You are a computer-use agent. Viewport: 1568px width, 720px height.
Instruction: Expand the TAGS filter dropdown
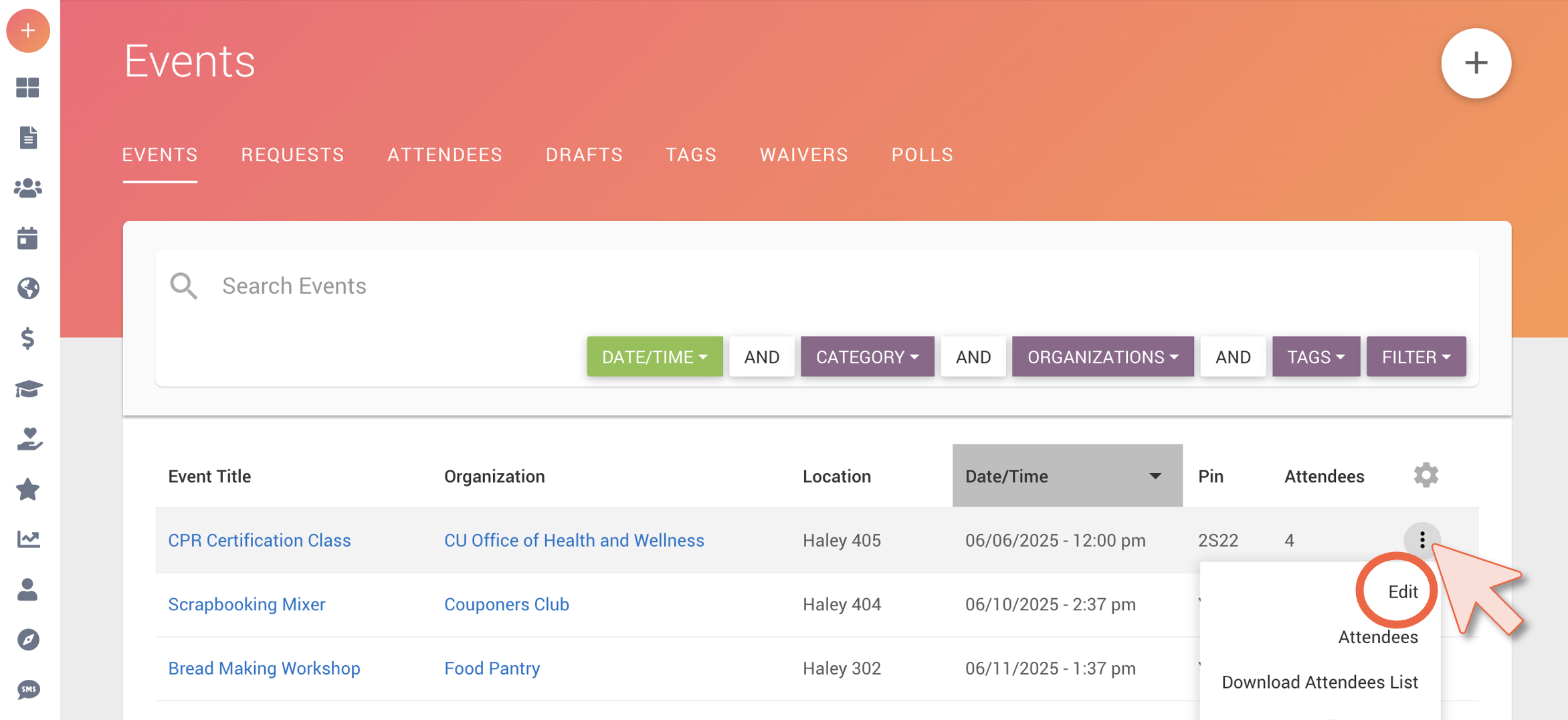[x=1316, y=357]
